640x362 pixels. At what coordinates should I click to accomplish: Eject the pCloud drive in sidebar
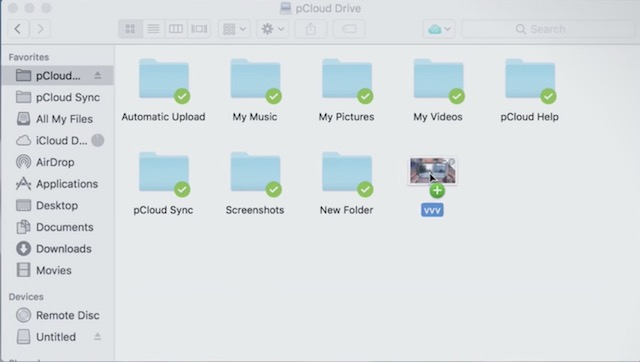98,76
